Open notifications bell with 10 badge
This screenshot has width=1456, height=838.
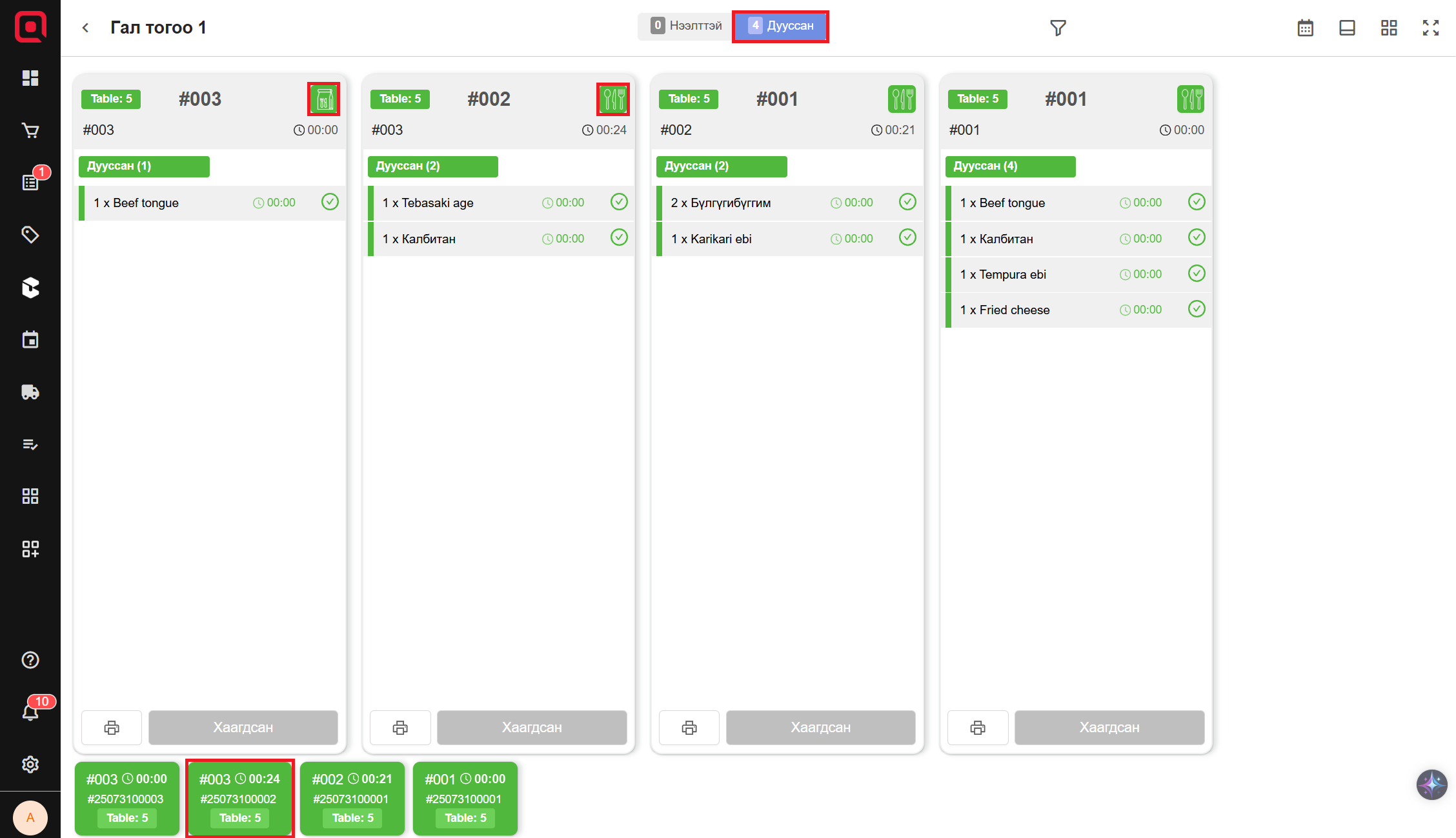pyautogui.click(x=30, y=712)
